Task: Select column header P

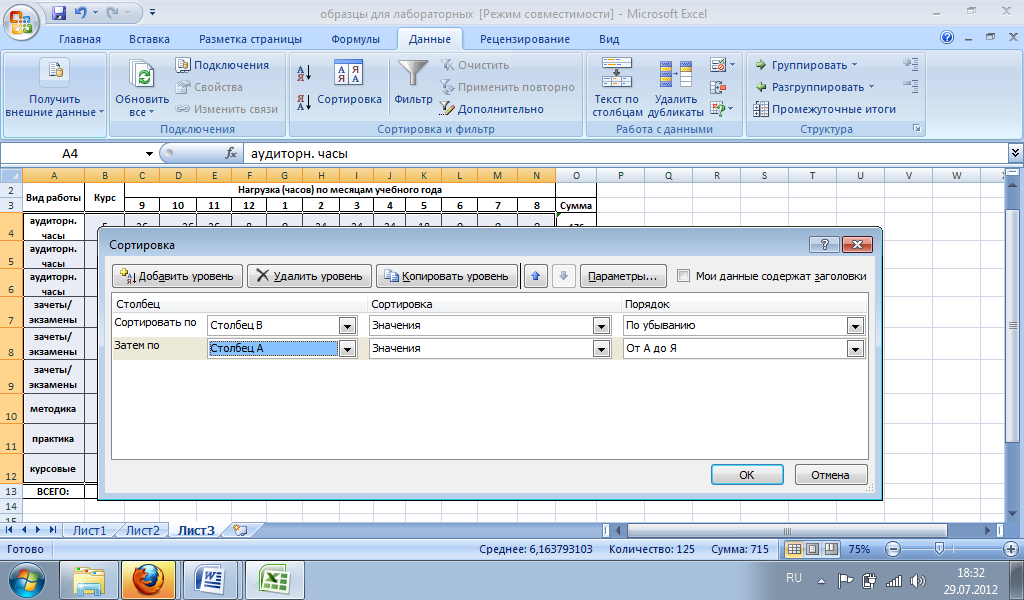Action: [x=620, y=175]
